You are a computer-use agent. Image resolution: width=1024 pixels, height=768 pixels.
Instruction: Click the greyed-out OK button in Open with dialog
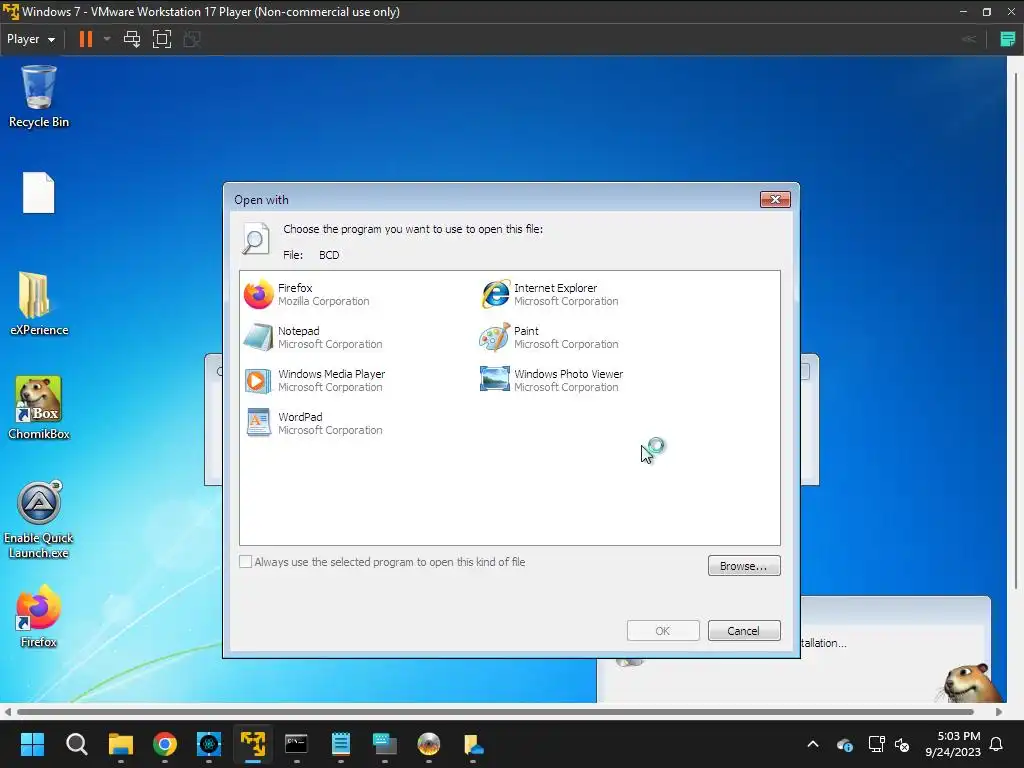click(x=663, y=631)
